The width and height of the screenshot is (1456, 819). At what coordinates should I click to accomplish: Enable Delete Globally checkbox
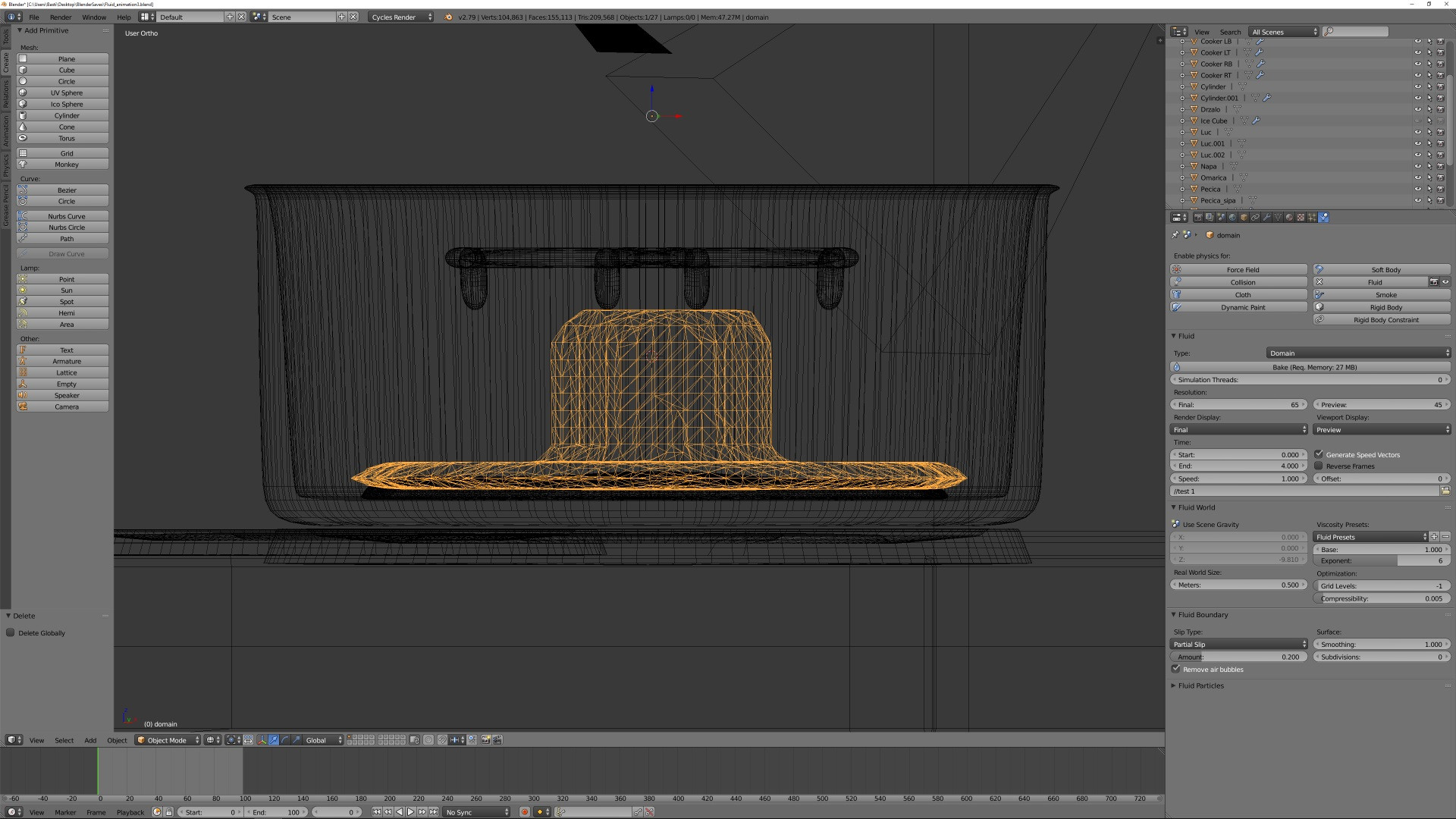click(11, 632)
